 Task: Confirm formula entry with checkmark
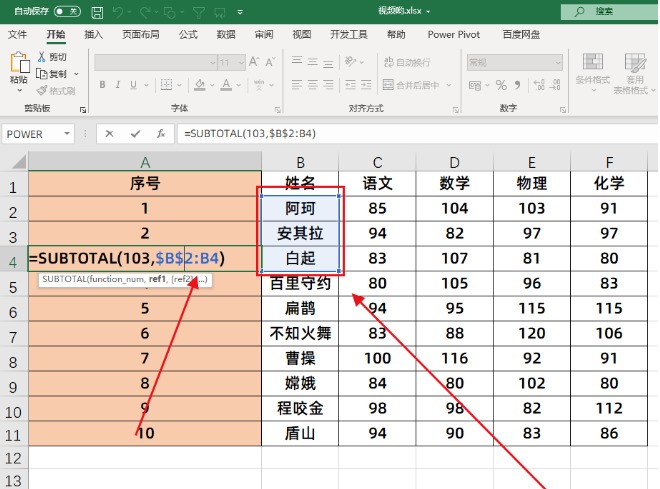135,134
